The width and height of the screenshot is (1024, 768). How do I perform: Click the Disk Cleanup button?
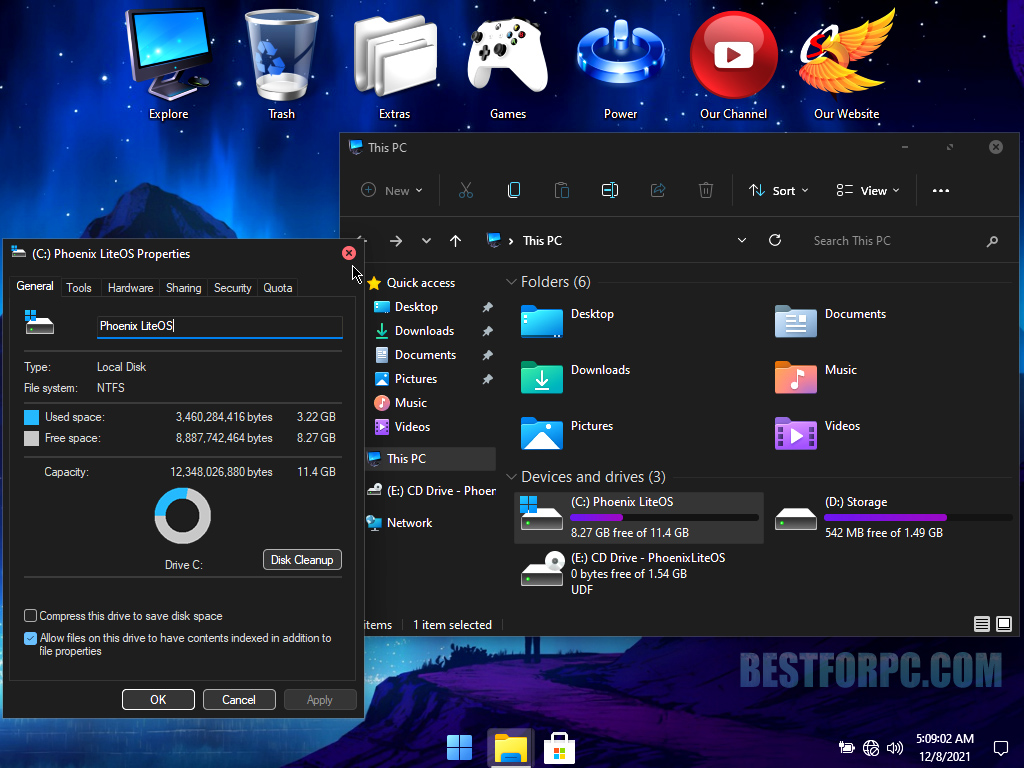pyautogui.click(x=302, y=560)
